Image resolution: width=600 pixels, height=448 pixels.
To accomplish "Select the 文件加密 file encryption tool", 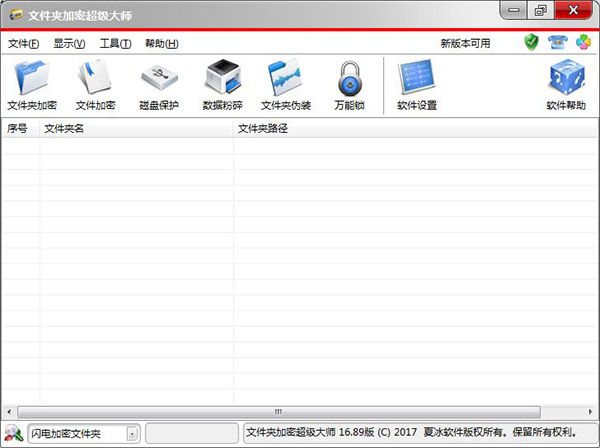I will tap(95, 85).
